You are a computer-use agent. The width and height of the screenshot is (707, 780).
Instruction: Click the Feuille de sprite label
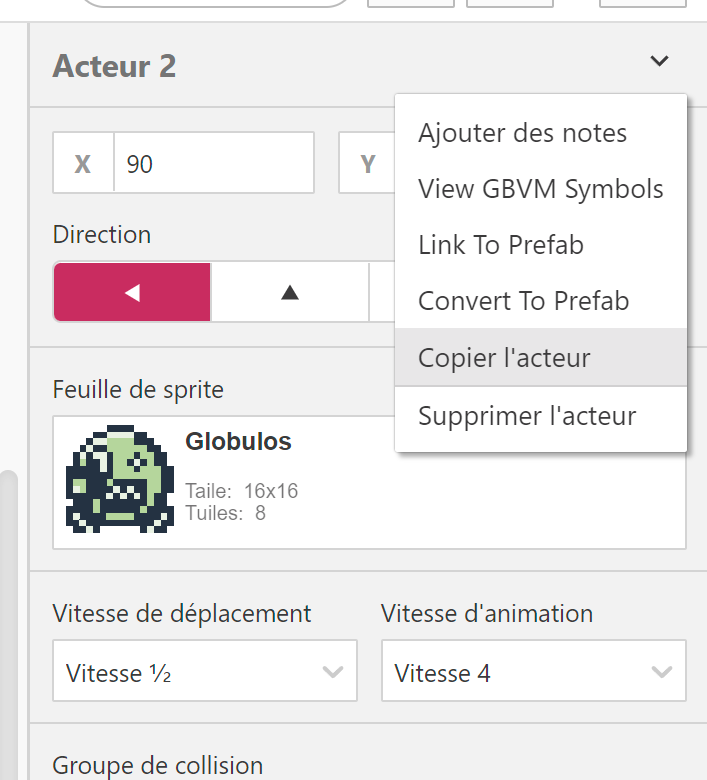[x=138, y=390]
